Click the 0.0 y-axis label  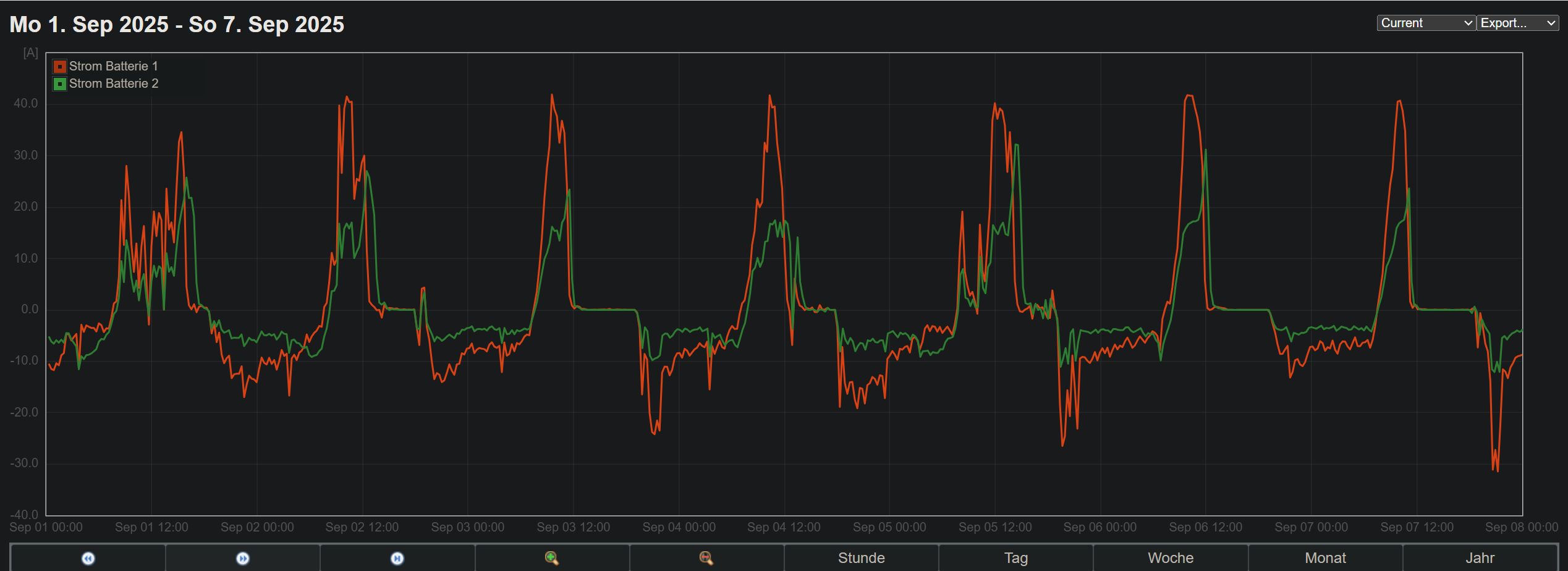pos(30,309)
